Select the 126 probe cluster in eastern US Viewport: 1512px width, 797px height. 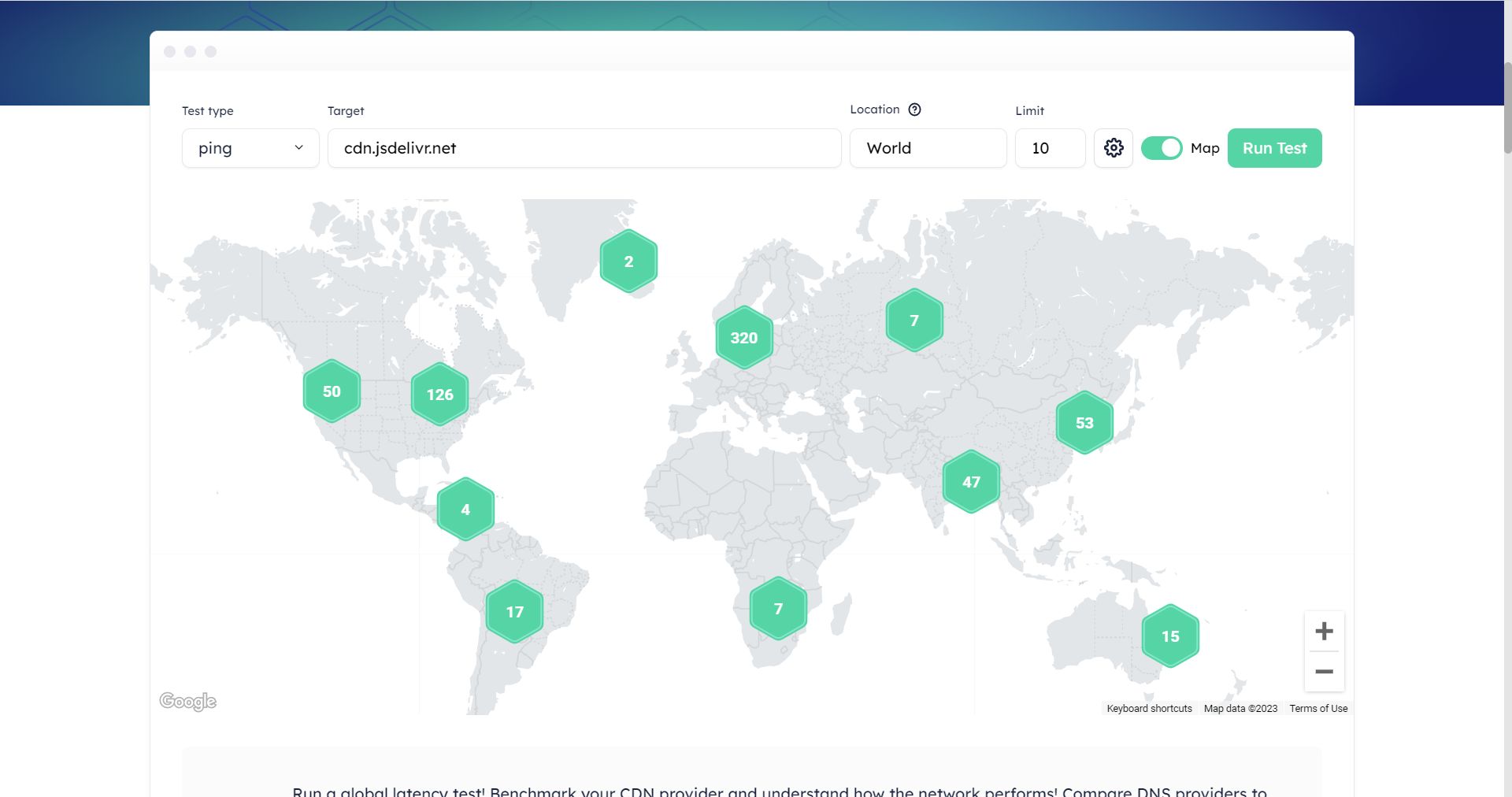(x=439, y=394)
